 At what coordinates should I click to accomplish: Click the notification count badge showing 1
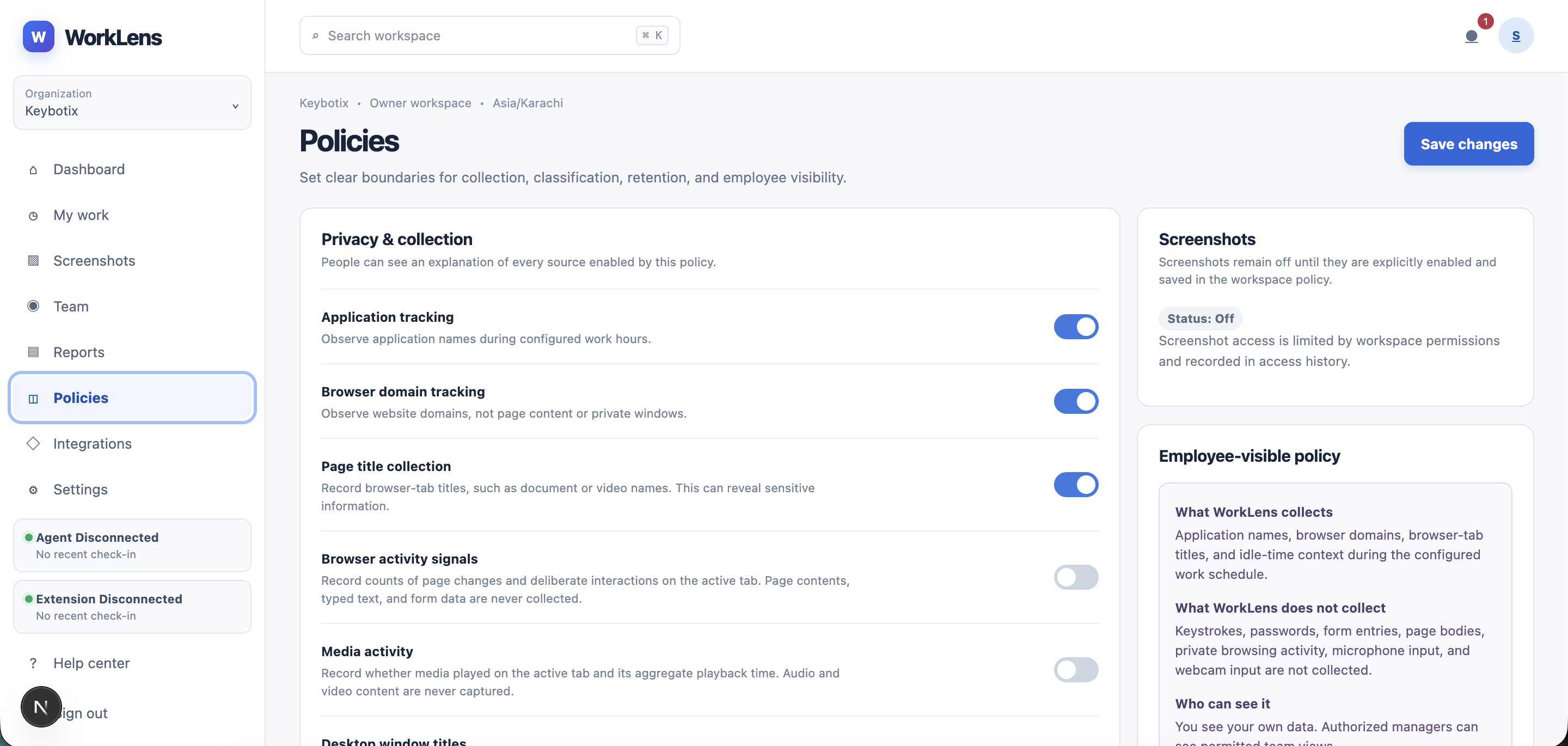[x=1485, y=21]
